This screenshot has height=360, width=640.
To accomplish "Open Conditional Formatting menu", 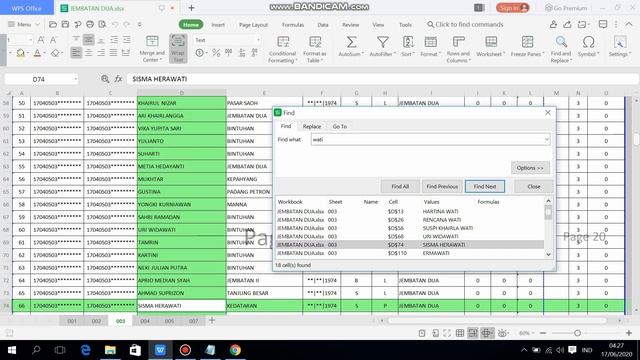I will click(x=282, y=49).
